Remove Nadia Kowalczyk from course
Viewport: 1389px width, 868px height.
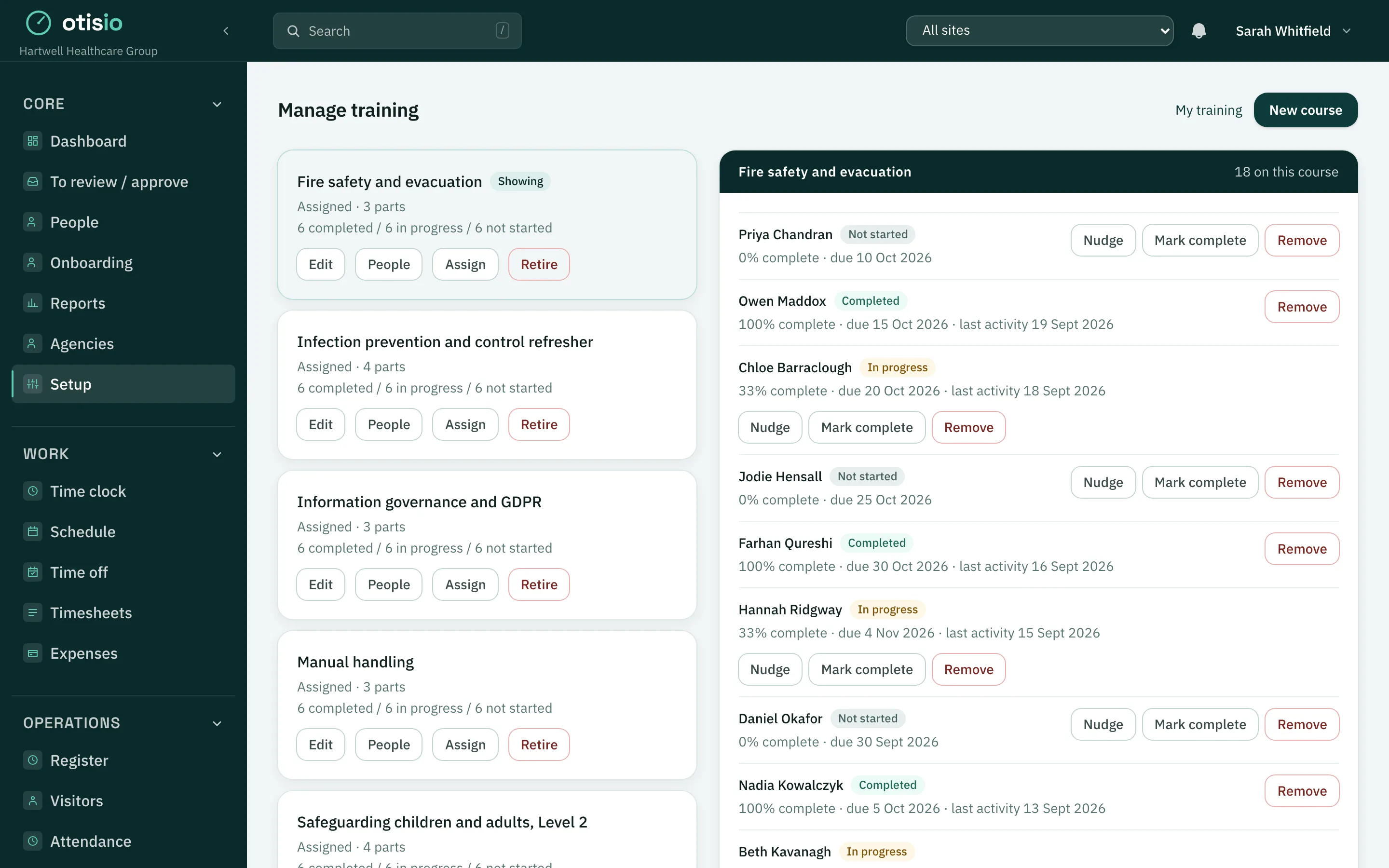1302,791
